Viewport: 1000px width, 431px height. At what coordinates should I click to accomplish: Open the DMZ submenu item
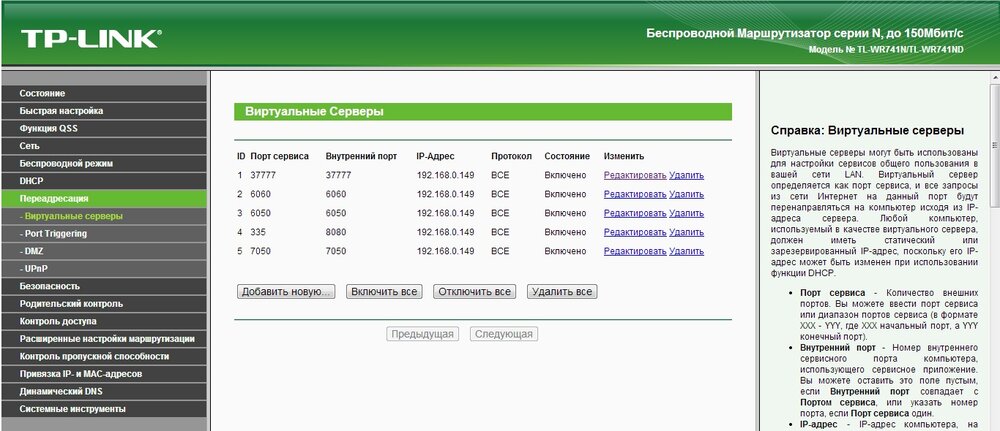coord(104,251)
